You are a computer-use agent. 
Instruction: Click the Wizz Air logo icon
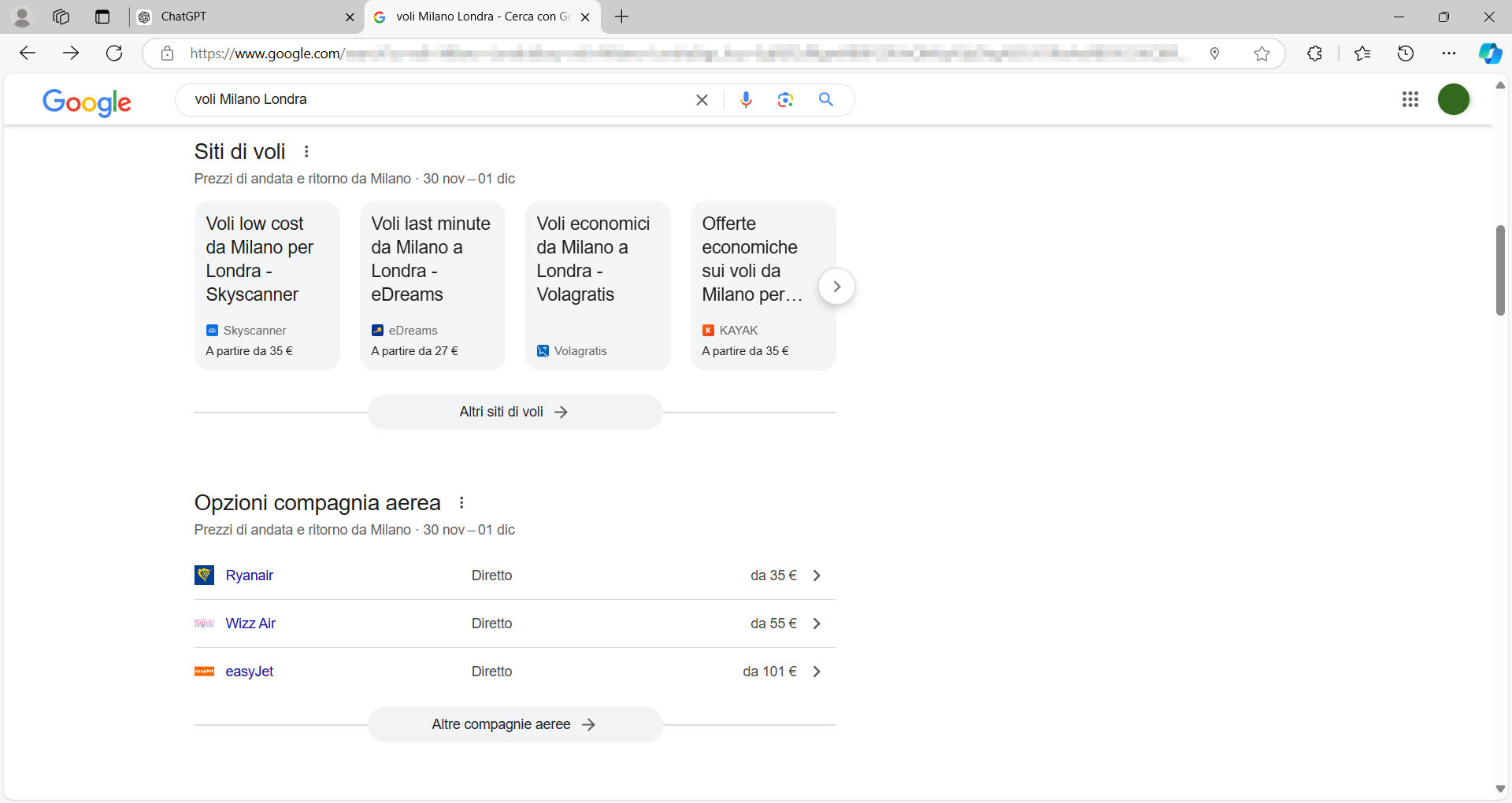point(204,624)
